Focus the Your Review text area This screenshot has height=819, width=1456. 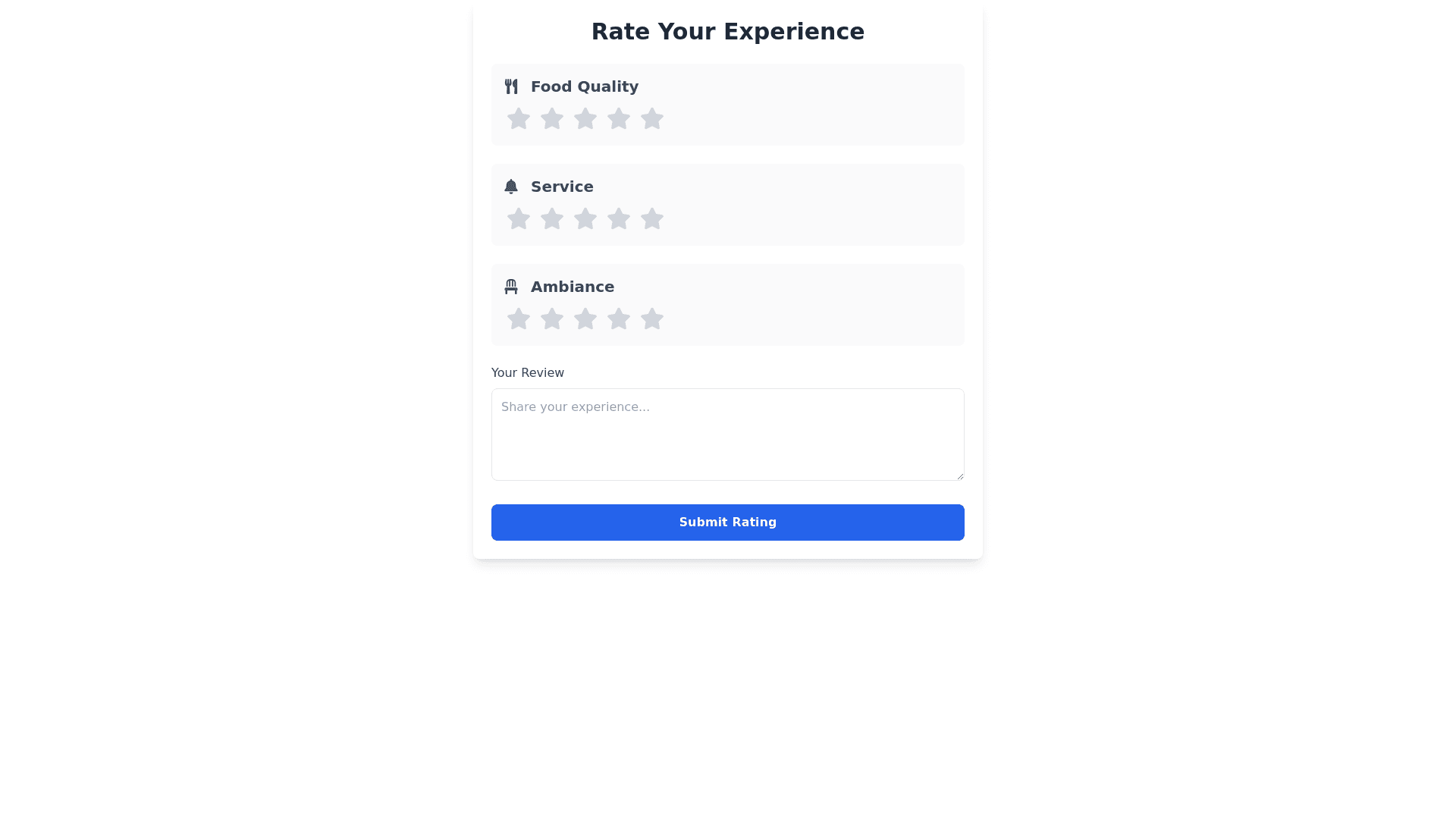pos(728,435)
